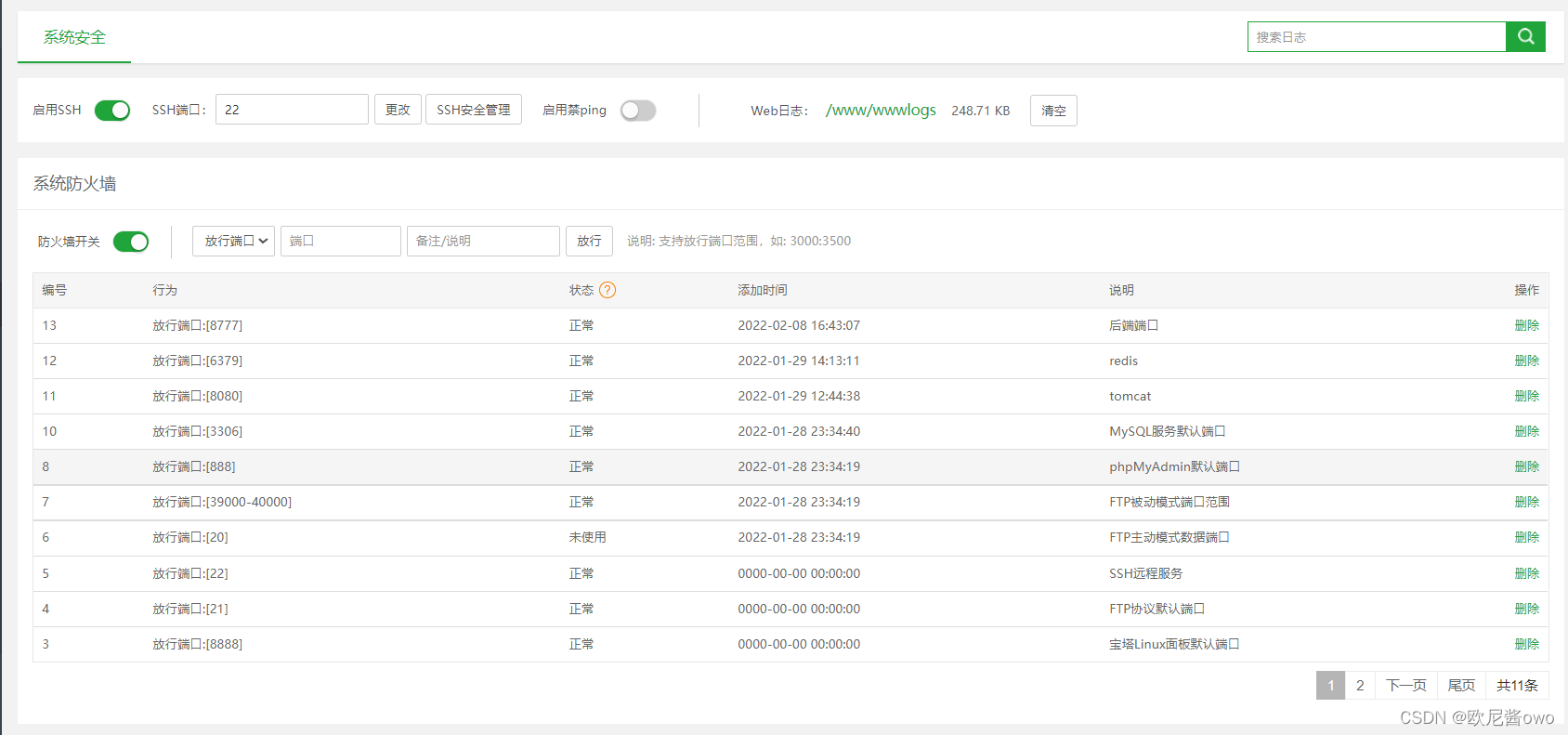This screenshot has height=735, width=1568.
Task: Click the 搜索日志 search field
Action: (1376, 36)
